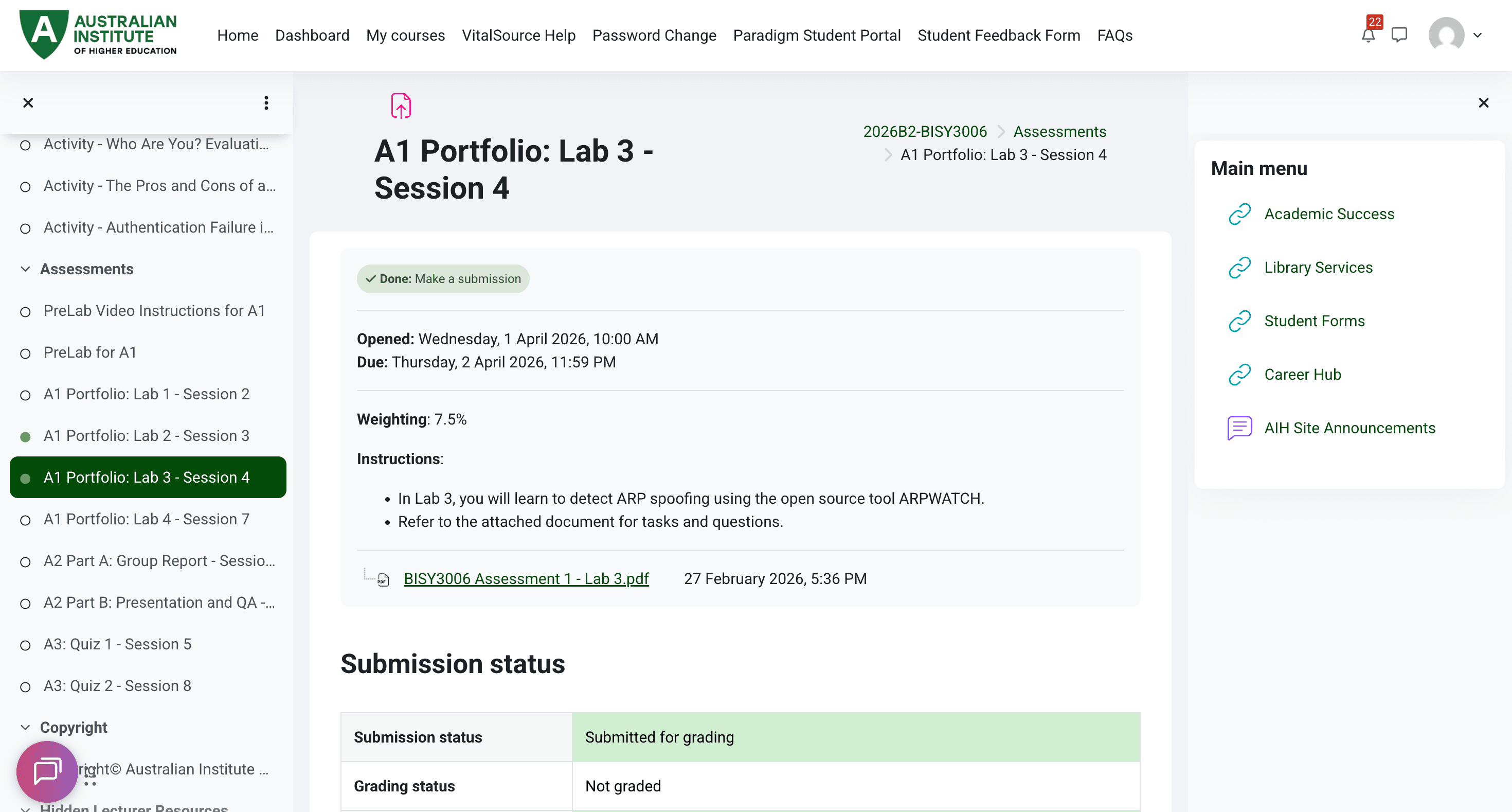Open the user profile dropdown menu
This screenshot has height=812, width=1512.
coord(1455,35)
